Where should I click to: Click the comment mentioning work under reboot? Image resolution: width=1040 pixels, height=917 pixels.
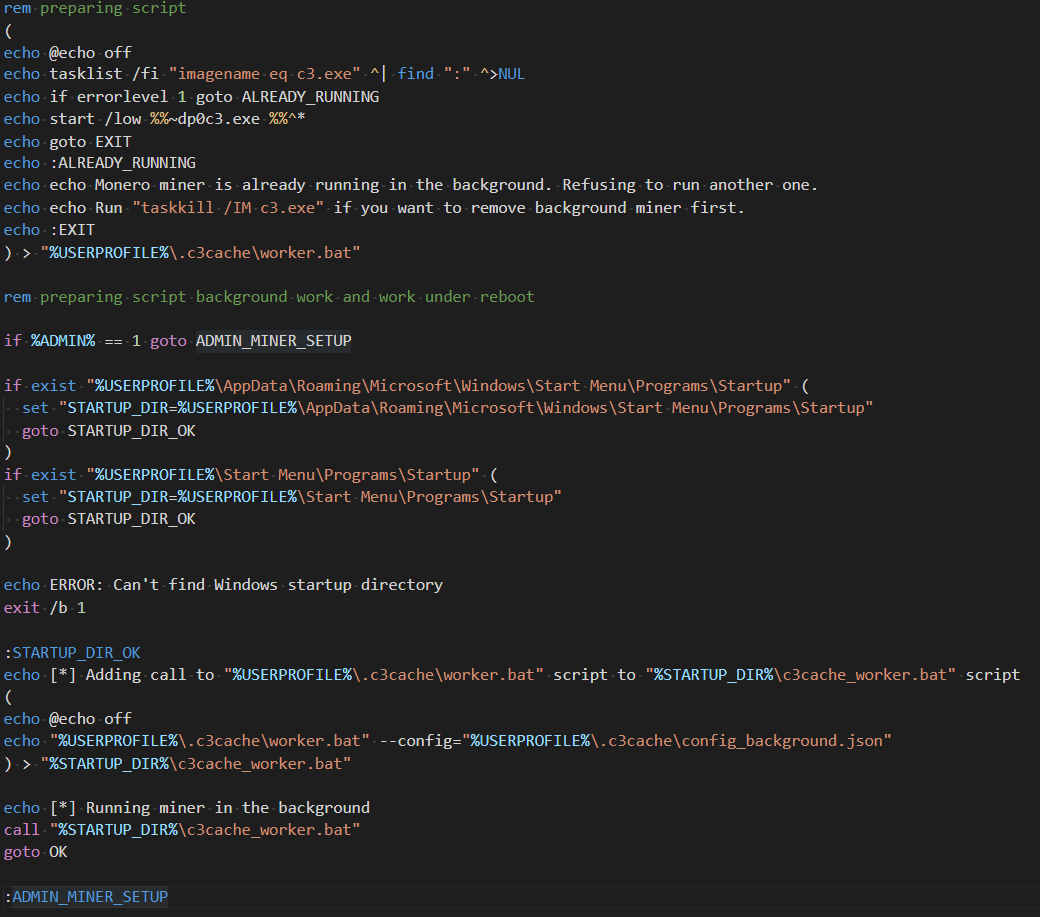tap(268, 297)
